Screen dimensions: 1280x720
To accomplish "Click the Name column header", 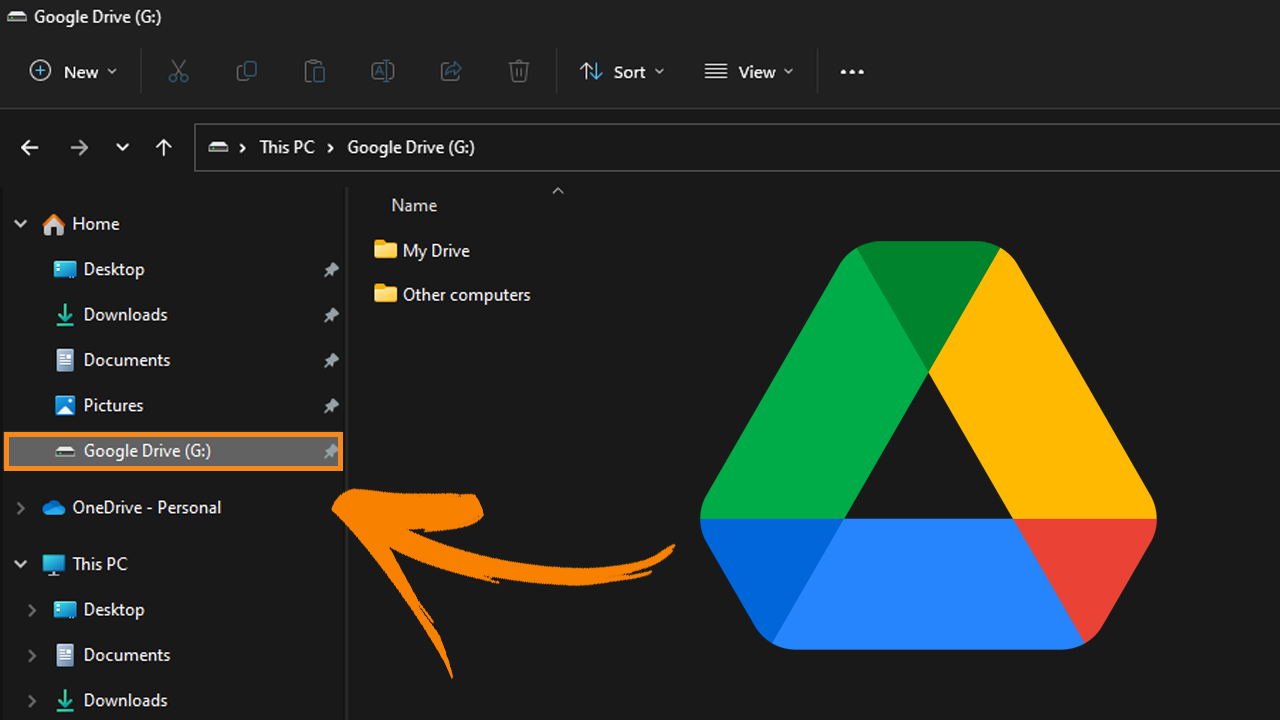I will click(x=414, y=205).
